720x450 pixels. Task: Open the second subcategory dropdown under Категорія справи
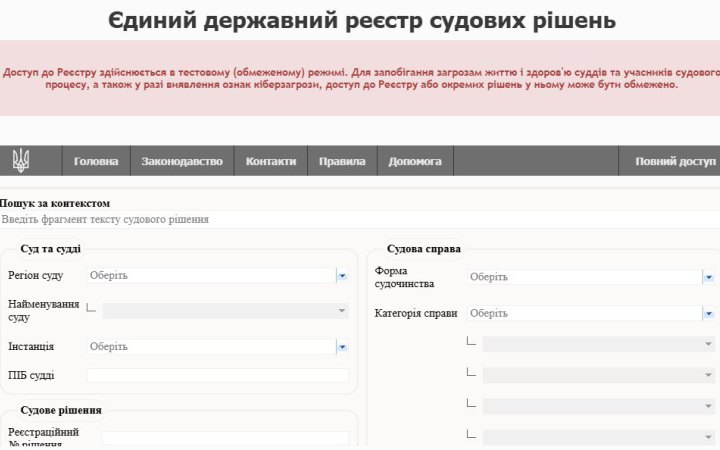point(599,375)
